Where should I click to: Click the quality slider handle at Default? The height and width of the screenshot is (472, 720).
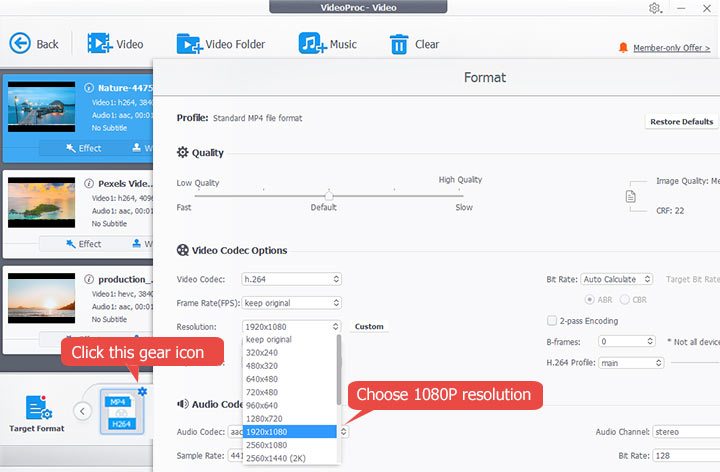pyautogui.click(x=329, y=195)
